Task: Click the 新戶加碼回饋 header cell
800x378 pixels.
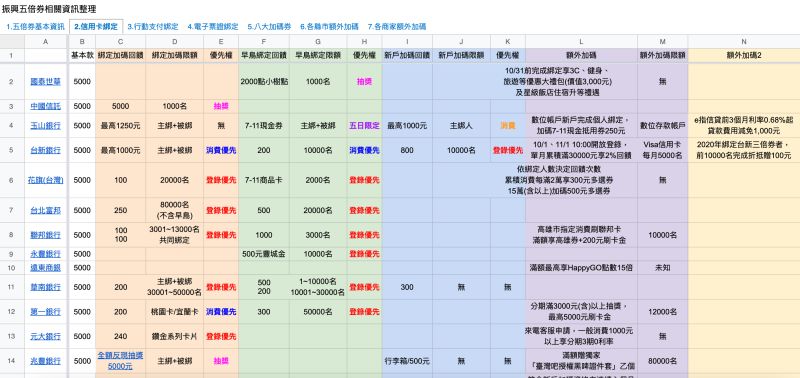Action: [407, 56]
